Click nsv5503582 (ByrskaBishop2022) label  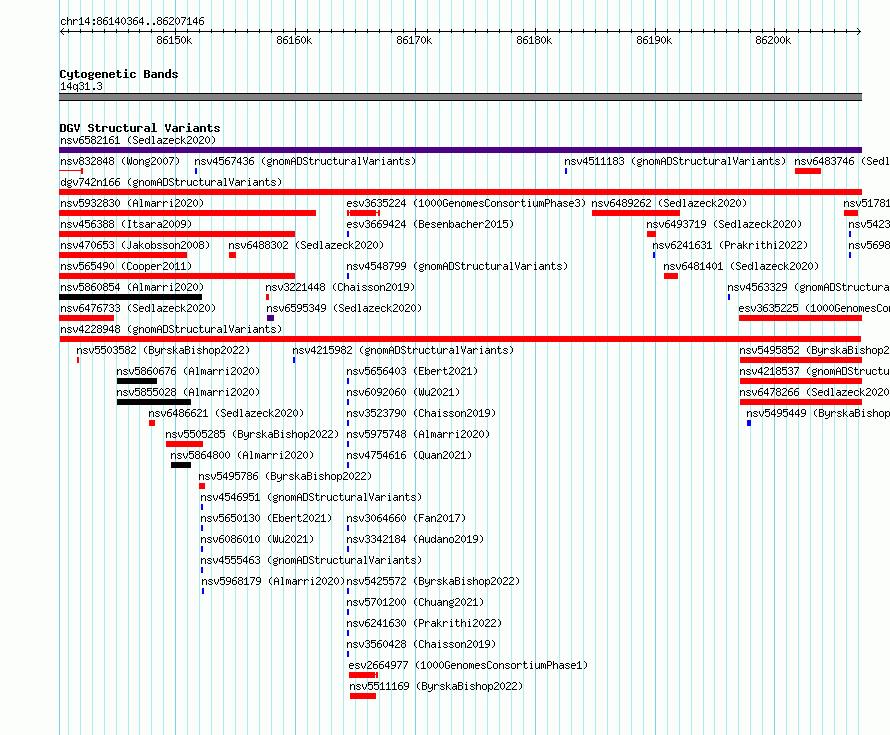tap(163, 350)
